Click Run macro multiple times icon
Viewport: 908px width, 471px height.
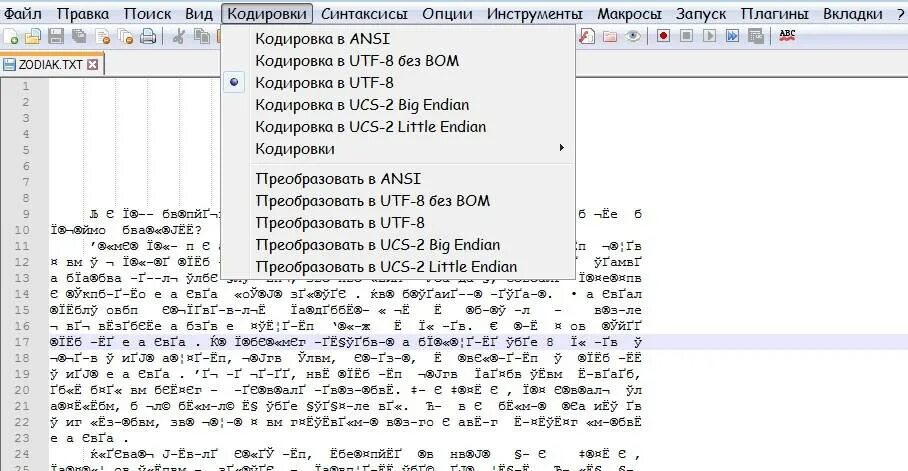coord(733,36)
